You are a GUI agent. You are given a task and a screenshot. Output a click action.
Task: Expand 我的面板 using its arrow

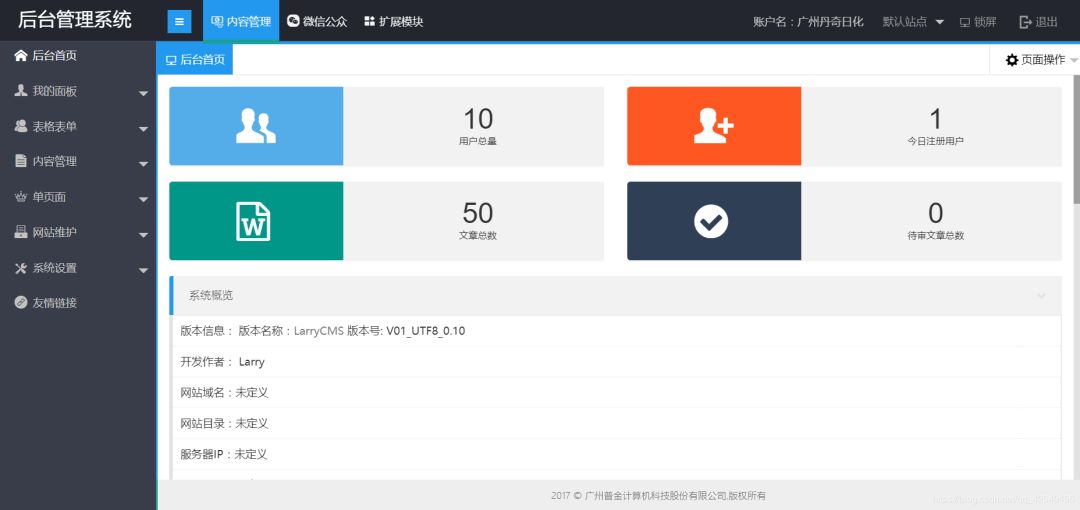coord(143,93)
